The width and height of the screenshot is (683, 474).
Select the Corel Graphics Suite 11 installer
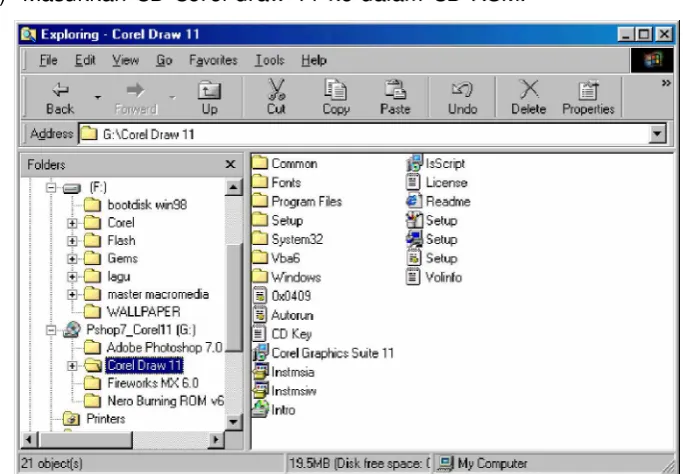coord(324,353)
